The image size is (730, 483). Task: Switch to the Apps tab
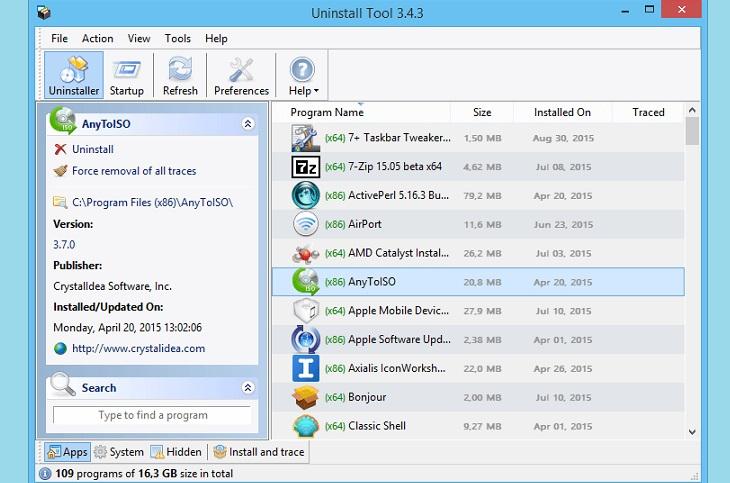[68, 452]
